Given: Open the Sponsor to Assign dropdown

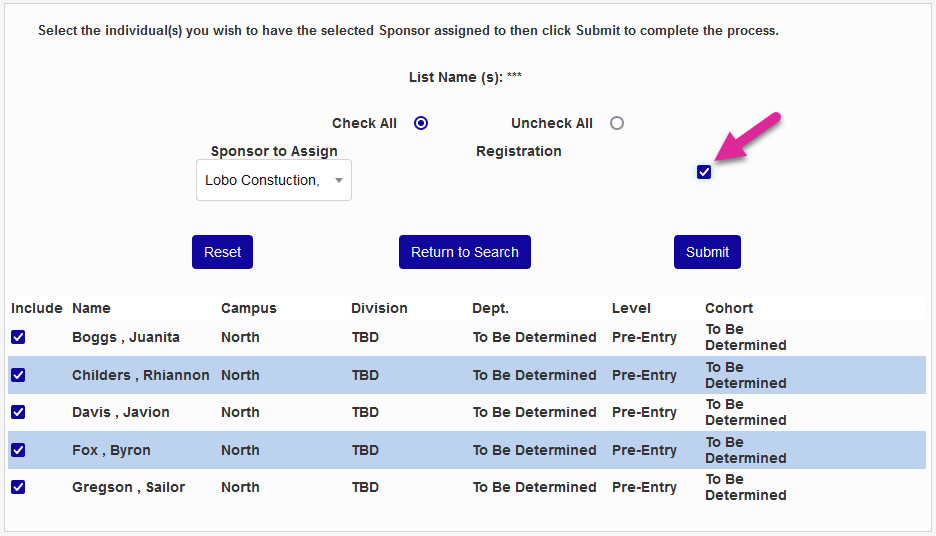Looking at the screenshot, I should pyautogui.click(x=273, y=180).
